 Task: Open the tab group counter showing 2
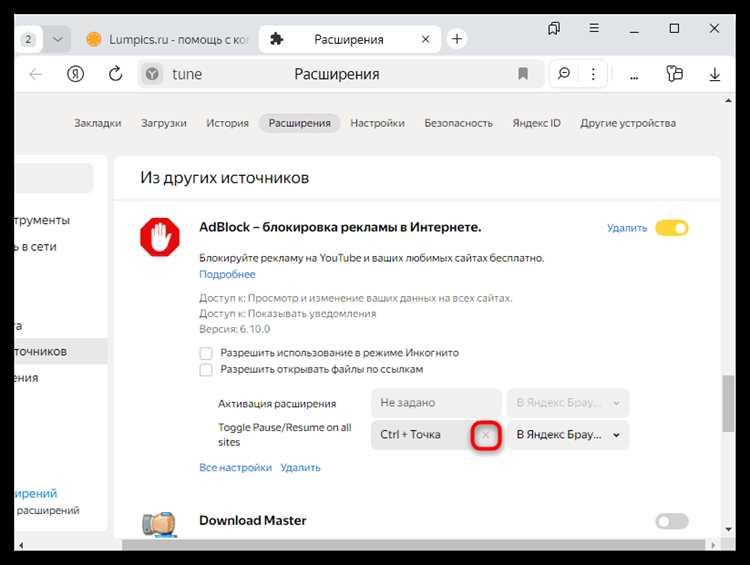pos(29,39)
